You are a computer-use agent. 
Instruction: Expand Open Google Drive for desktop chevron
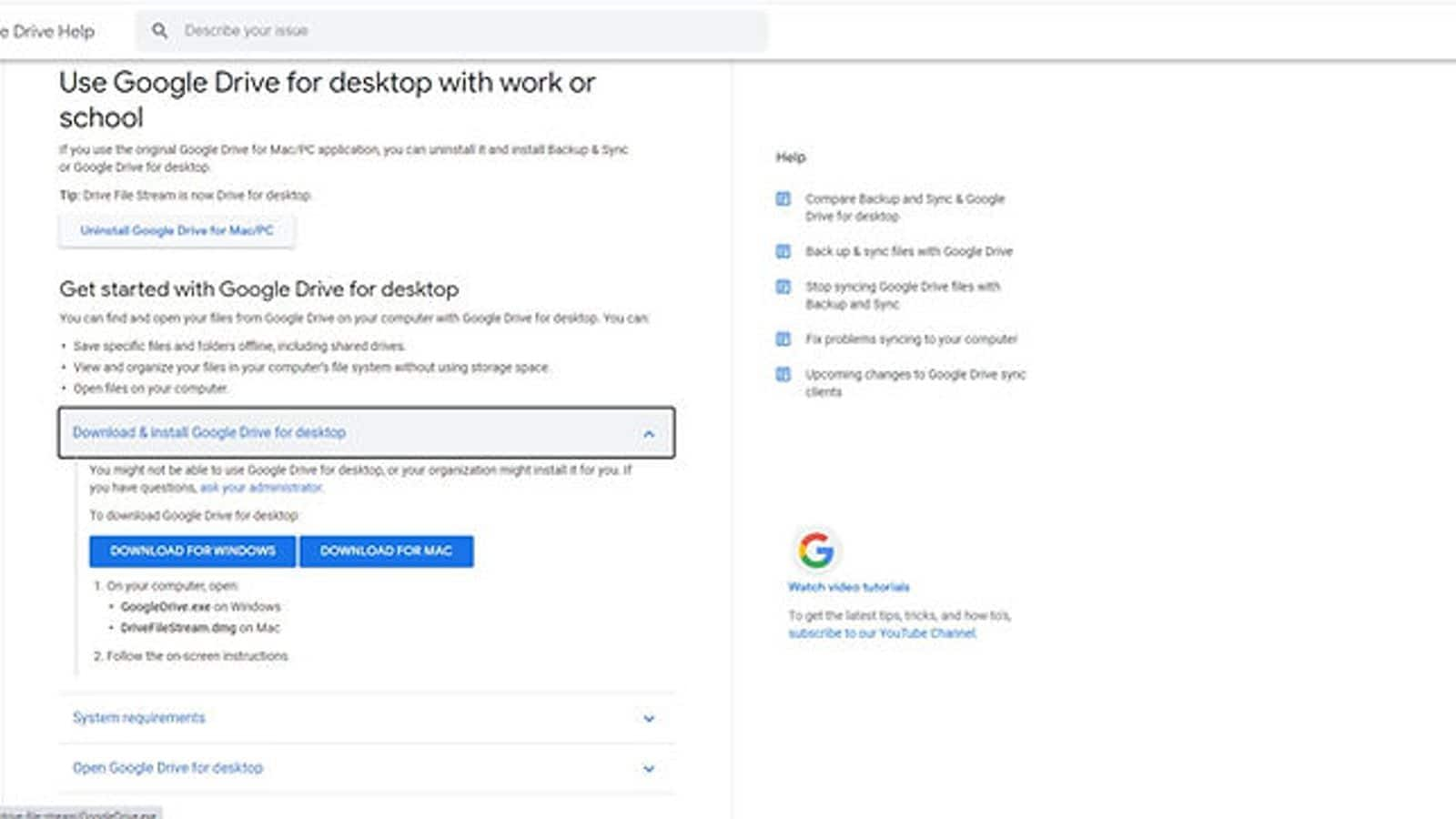[x=649, y=769]
